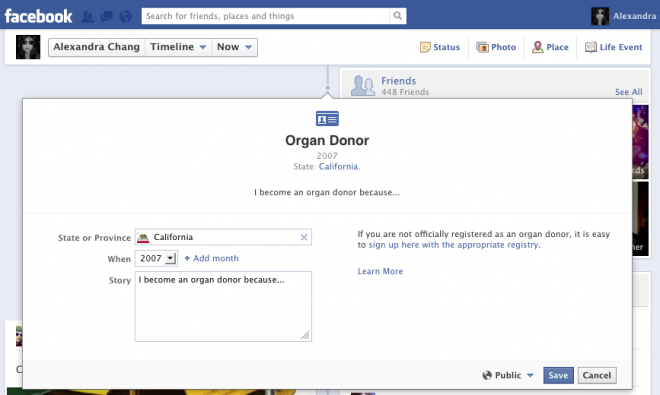Open the Public audience selector
The image size is (660, 395).
(508, 375)
